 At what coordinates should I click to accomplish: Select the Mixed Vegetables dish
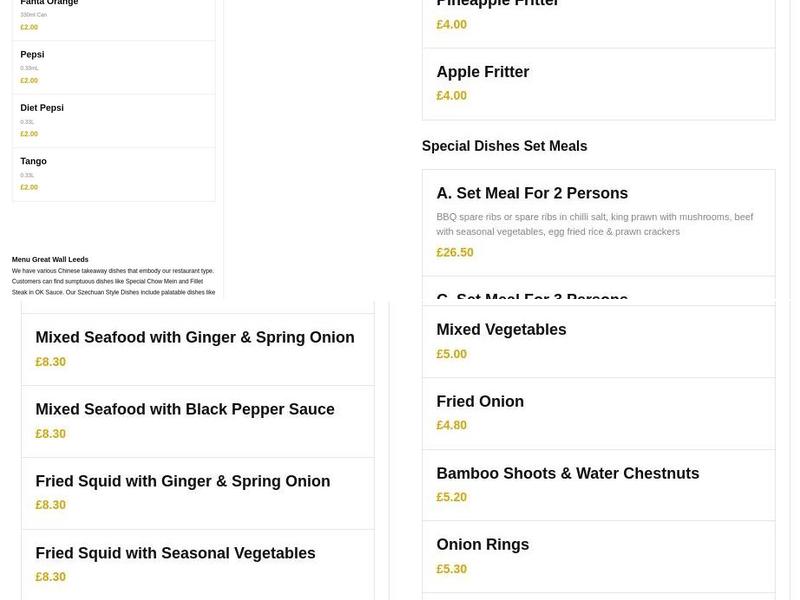pyautogui.click(x=501, y=330)
